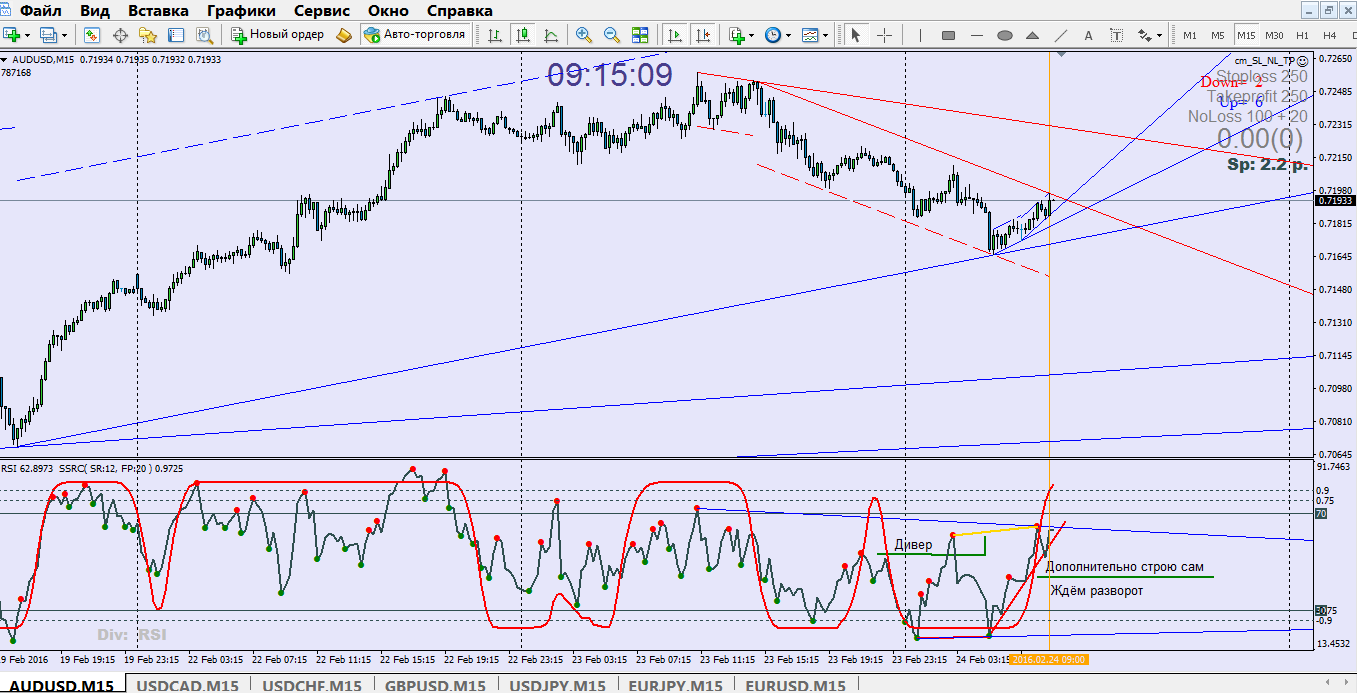Switch timeframe to M30

coord(1274,35)
